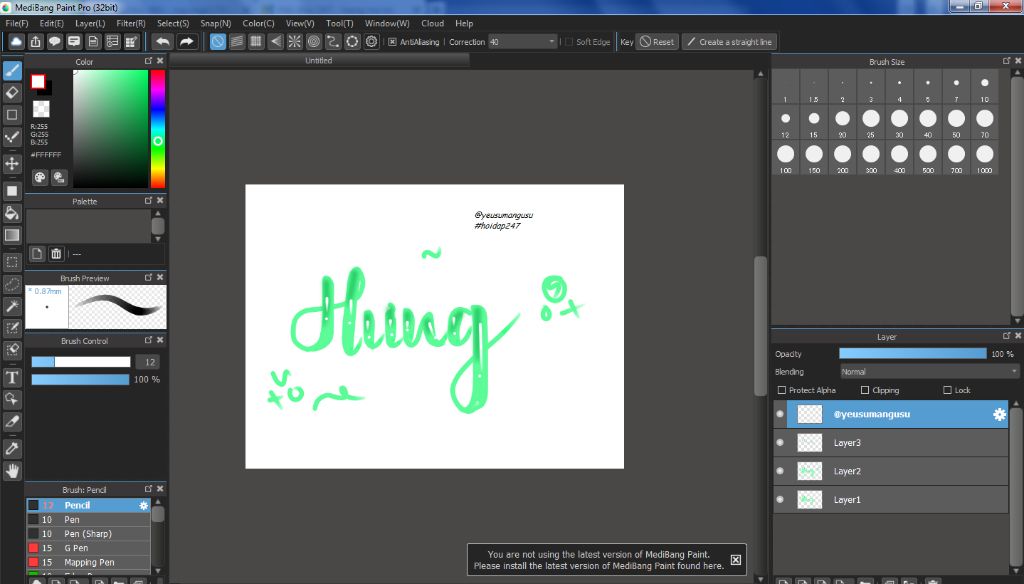Toggle the Soft Edge checkbox
1024x584 pixels.
[x=569, y=42]
